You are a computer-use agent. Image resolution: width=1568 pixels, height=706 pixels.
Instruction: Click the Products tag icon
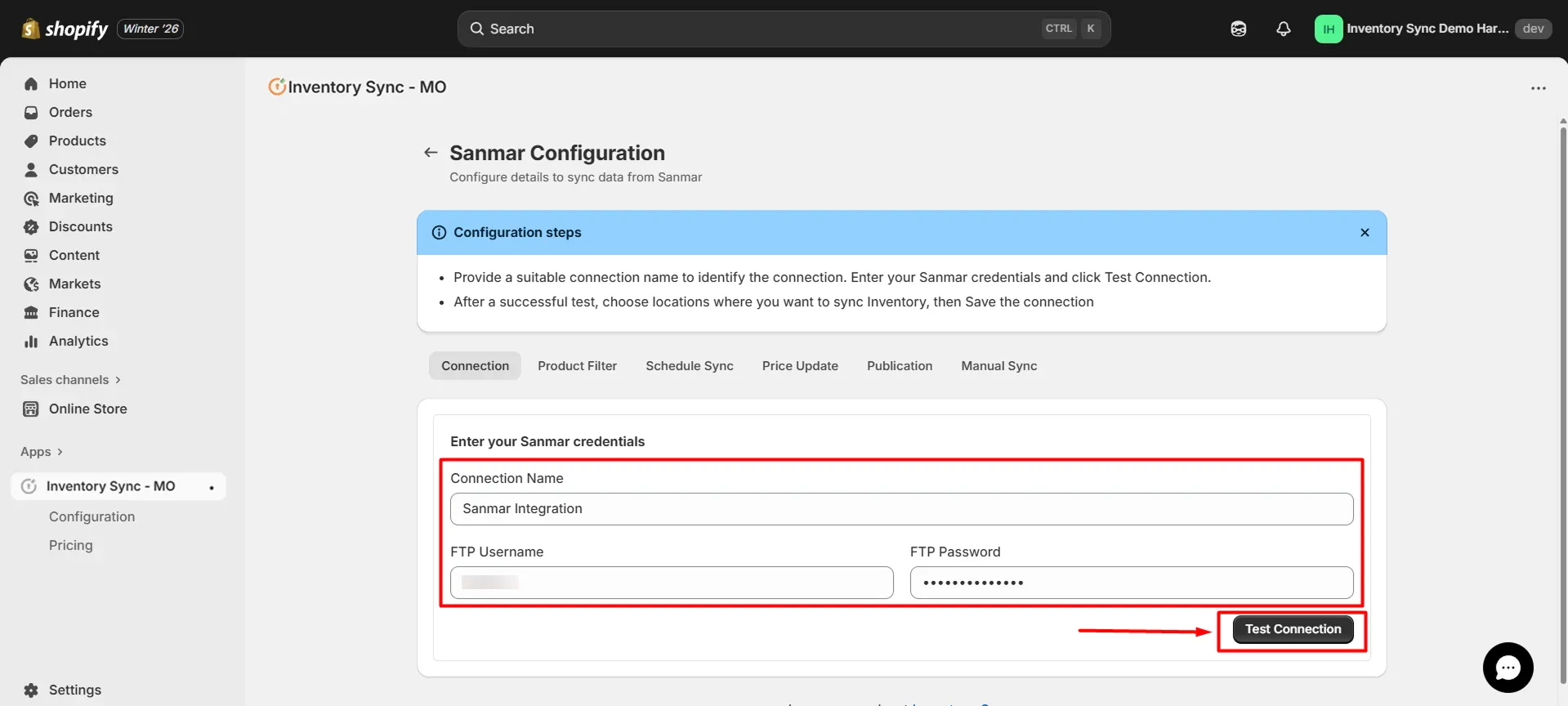coord(31,141)
